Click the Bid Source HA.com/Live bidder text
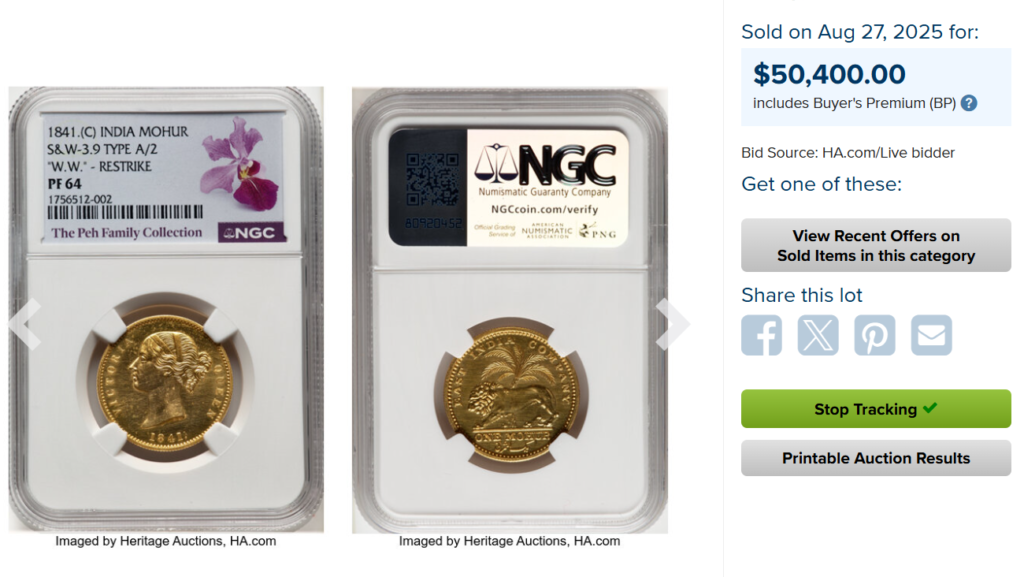The height and width of the screenshot is (577, 1024). [848, 153]
